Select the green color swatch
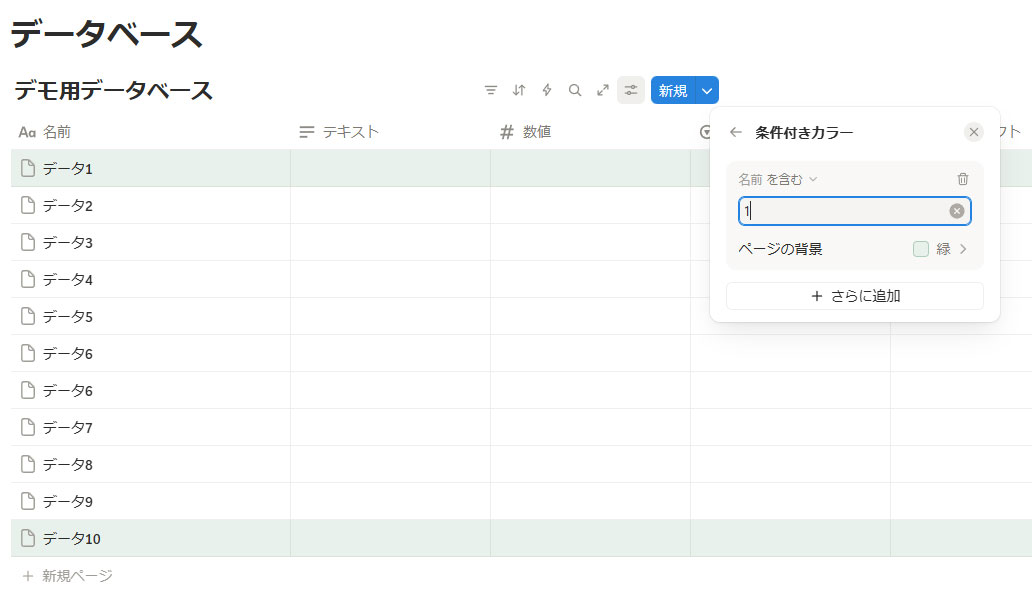This screenshot has width=1032, height=604. pyautogui.click(x=921, y=249)
